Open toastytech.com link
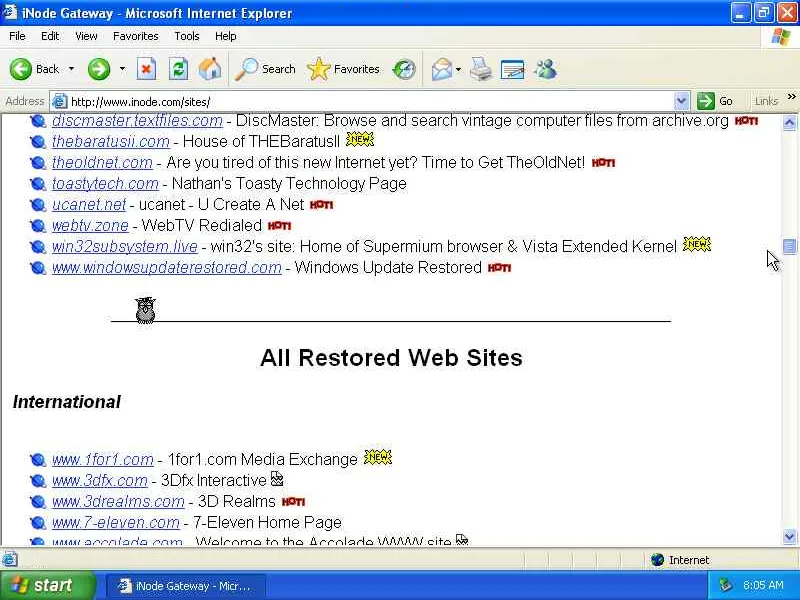 point(105,184)
